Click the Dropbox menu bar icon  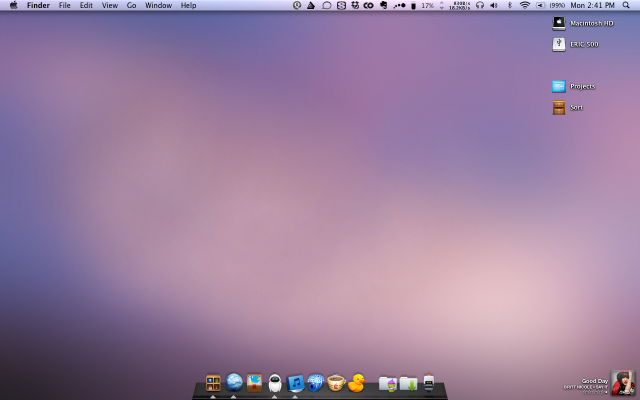(x=355, y=5)
